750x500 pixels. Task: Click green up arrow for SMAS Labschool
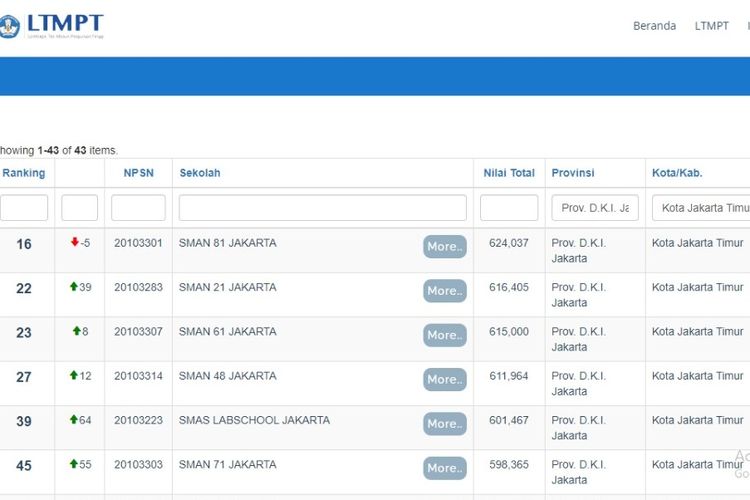73,420
